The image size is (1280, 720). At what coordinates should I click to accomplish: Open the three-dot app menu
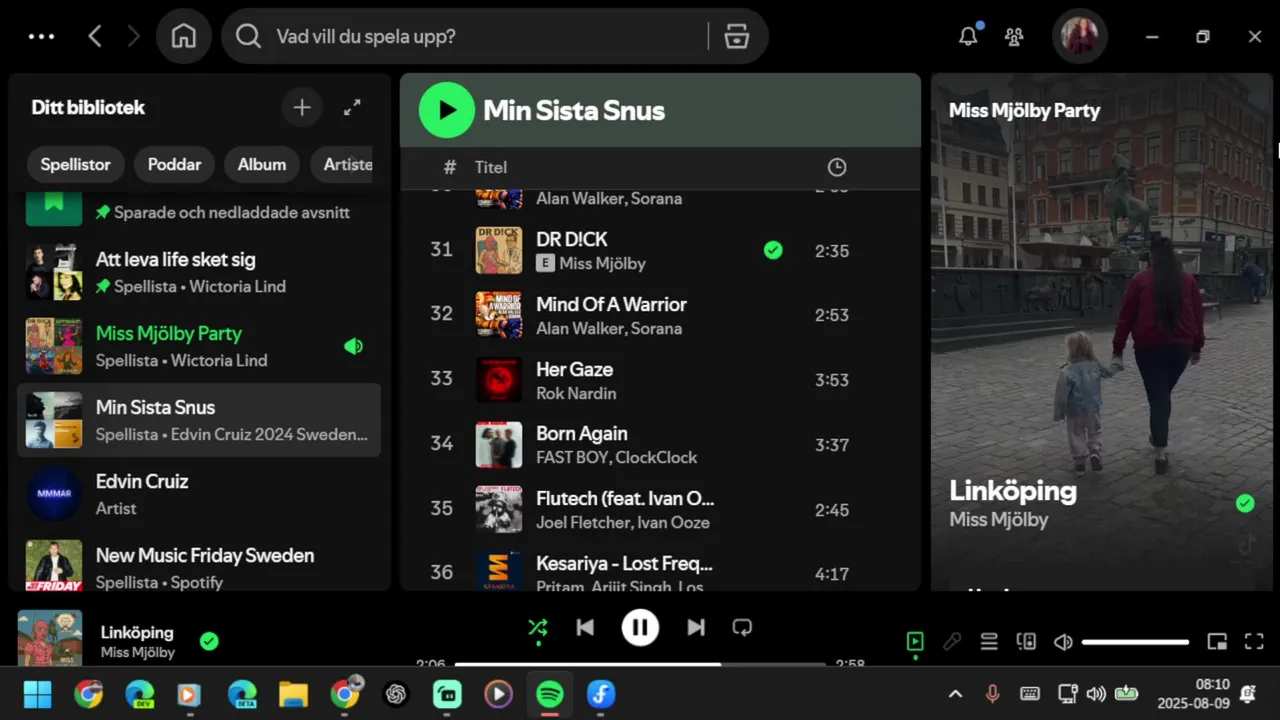(x=42, y=37)
